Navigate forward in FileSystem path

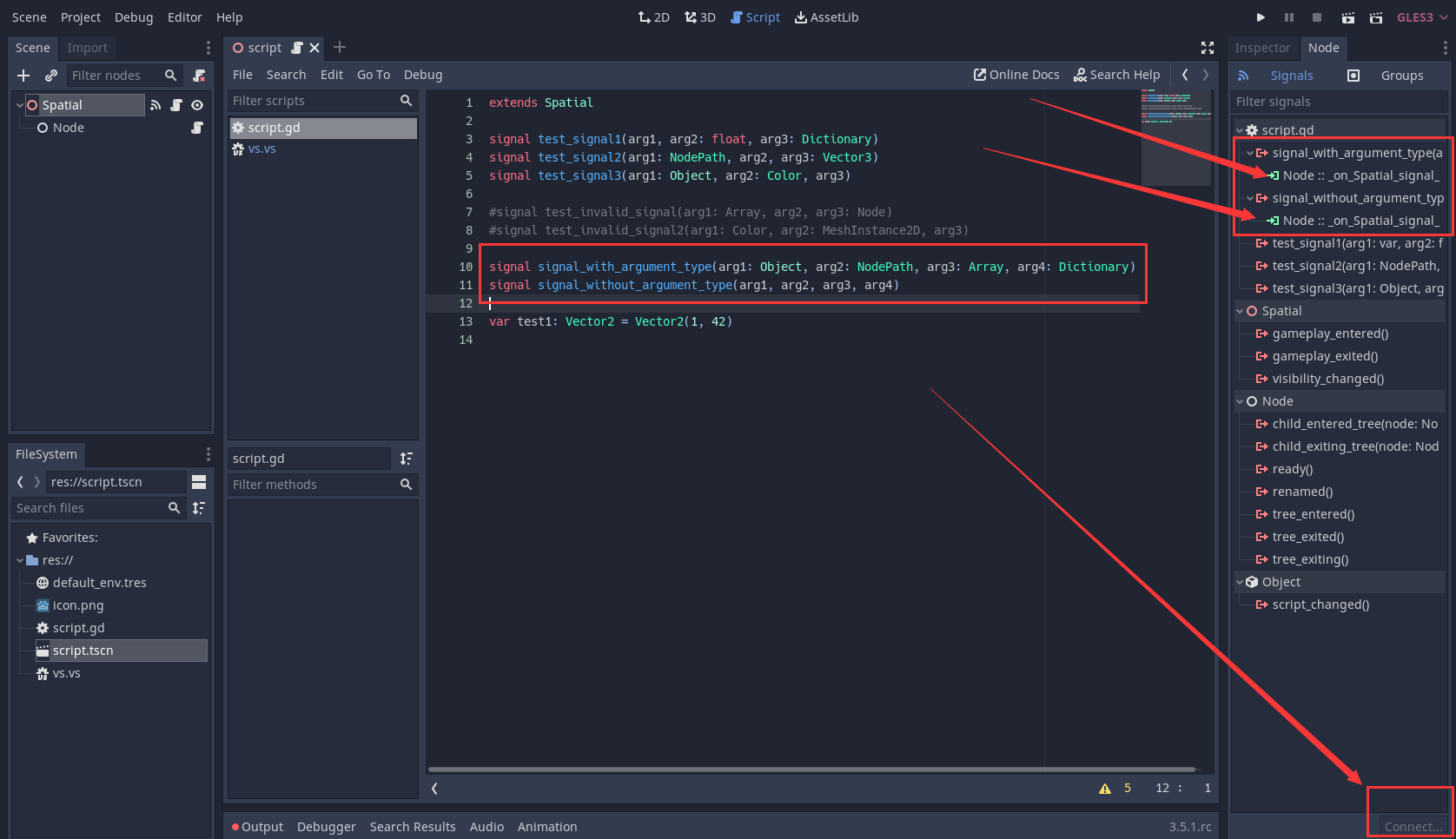[36, 482]
